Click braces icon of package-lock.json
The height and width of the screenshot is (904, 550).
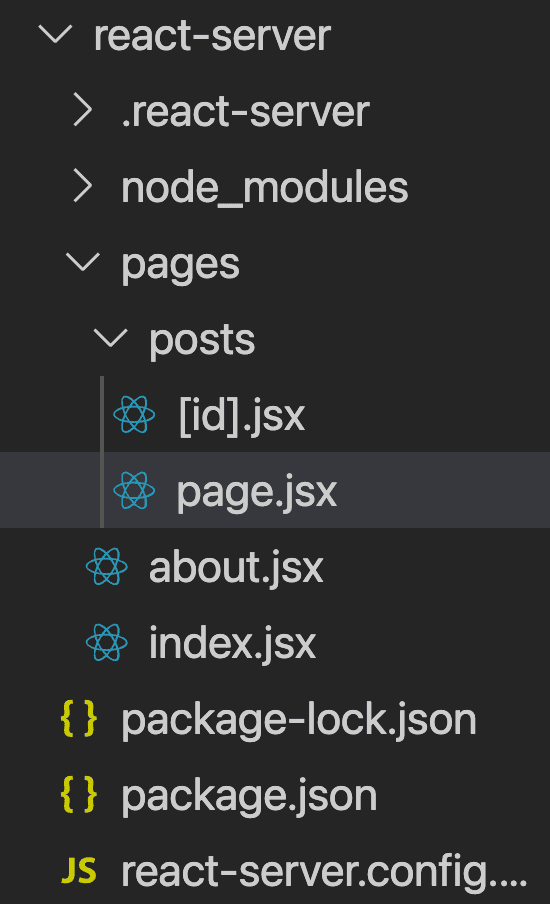[x=78, y=719]
